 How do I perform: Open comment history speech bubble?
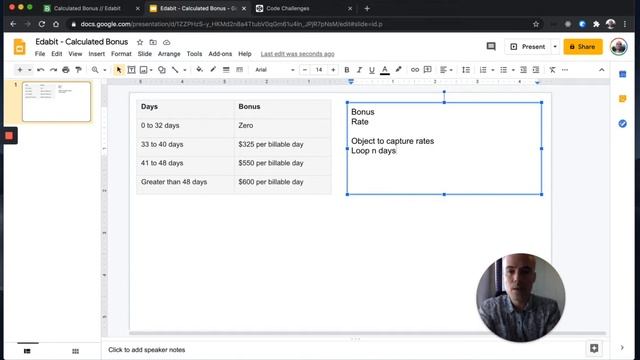coord(491,47)
